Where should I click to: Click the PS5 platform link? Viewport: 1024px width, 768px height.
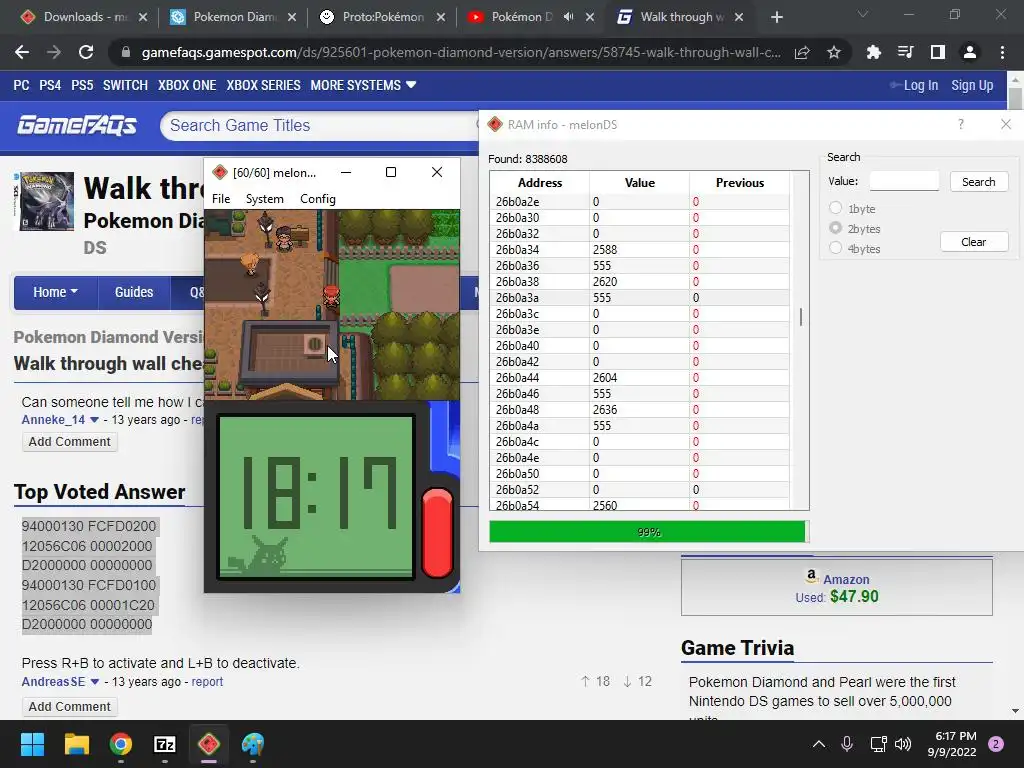[82, 85]
